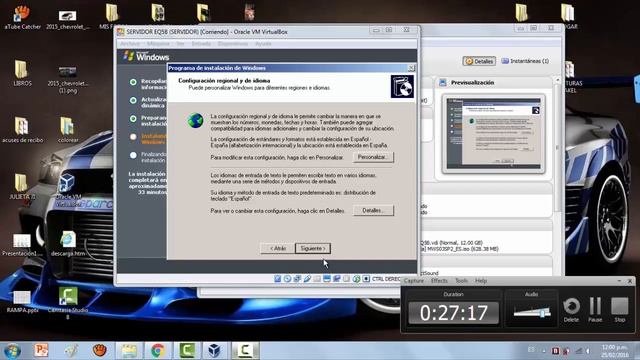Open the Máquina menu in VirtualBox VM window
The height and width of the screenshot is (360, 640).
pyautogui.click(x=158, y=44)
